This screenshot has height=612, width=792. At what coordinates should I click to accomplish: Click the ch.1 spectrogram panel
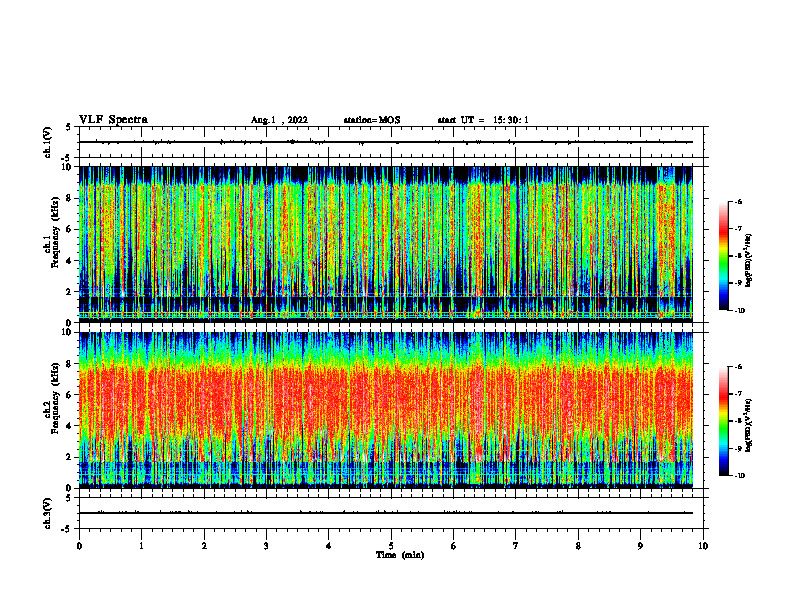coord(386,244)
